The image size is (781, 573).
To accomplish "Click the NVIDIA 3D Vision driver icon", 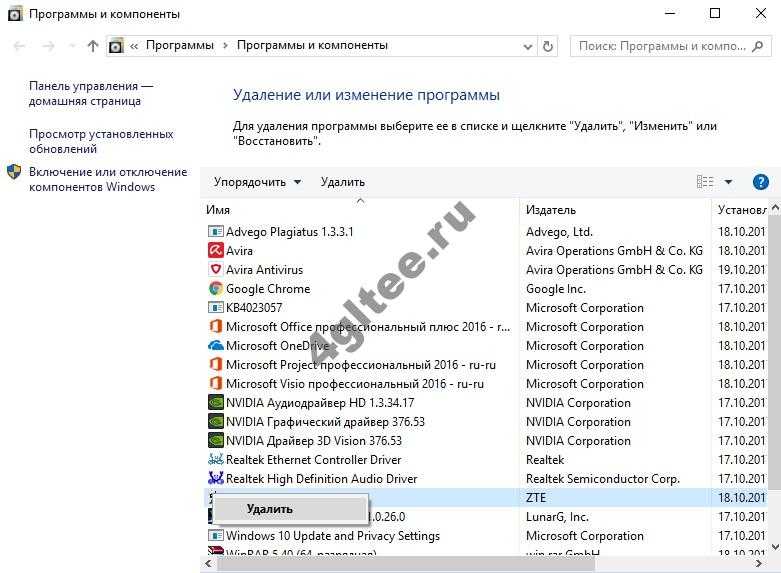I will 215,440.
